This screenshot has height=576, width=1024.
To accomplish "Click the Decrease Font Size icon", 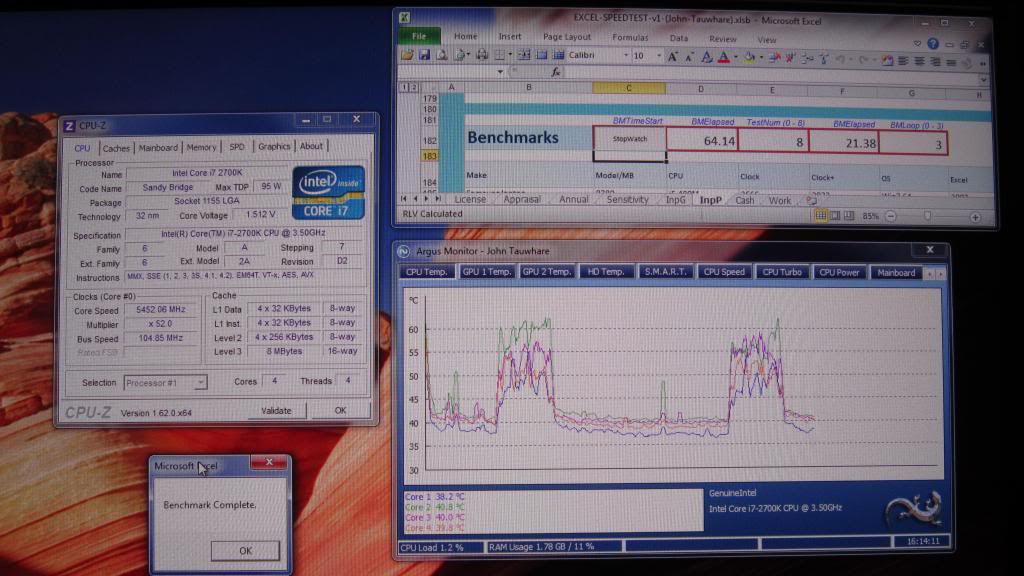I will 688,57.
